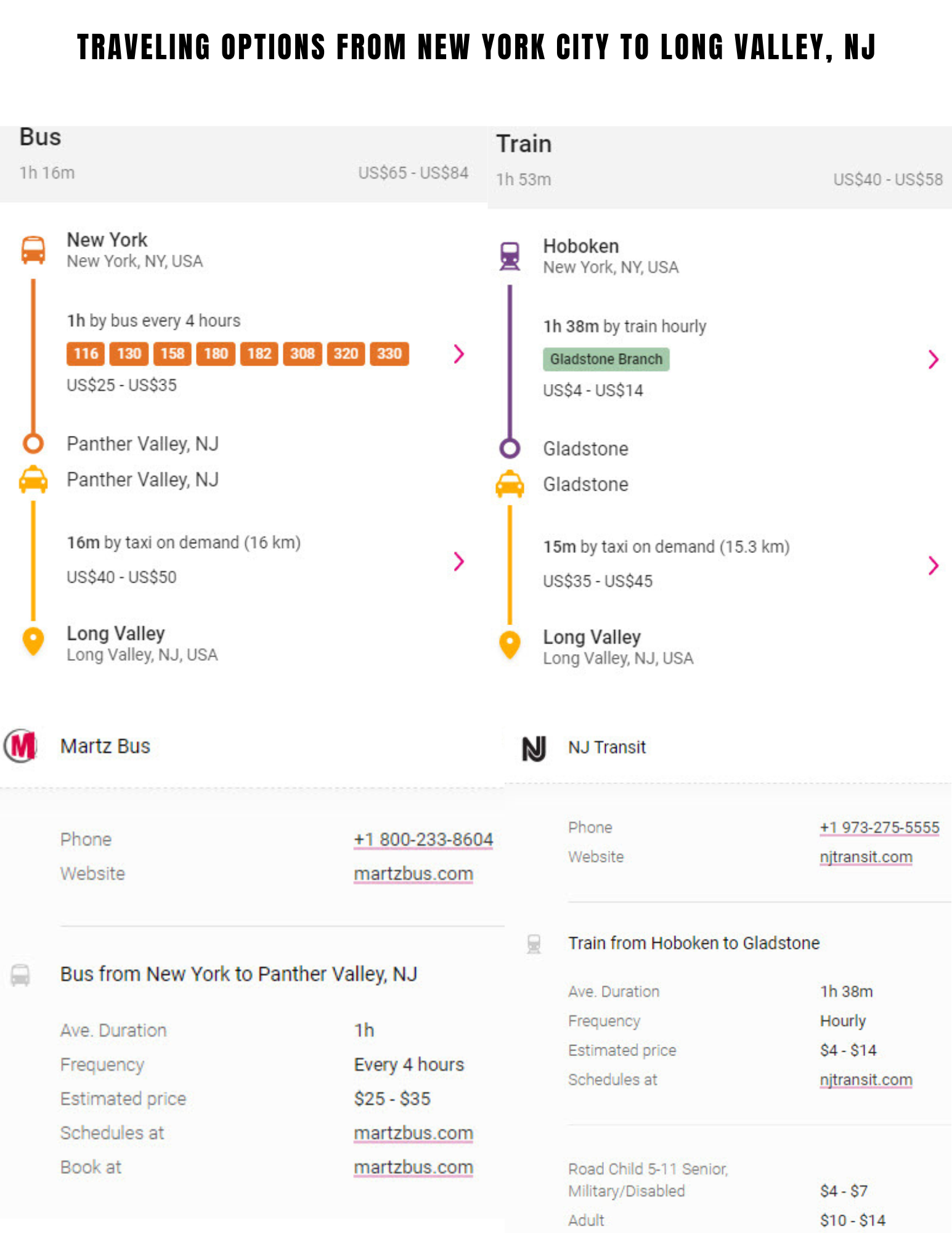
Task: Select bus route badge 320
Action: click(346, 354)
